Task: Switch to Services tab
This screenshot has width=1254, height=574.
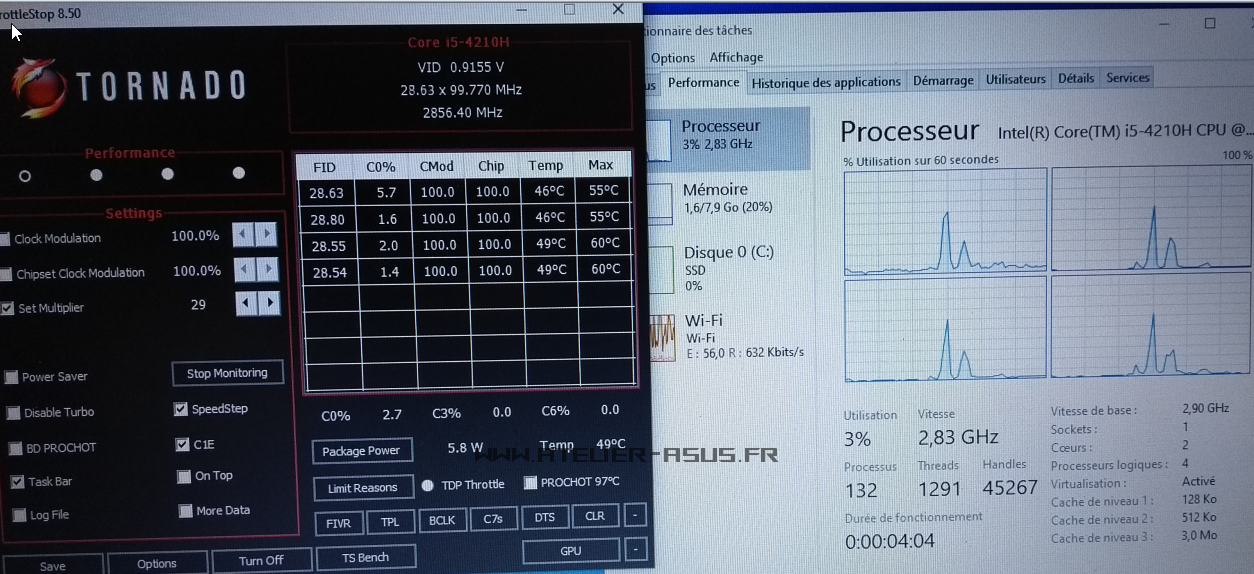Action: (1128, 78)
